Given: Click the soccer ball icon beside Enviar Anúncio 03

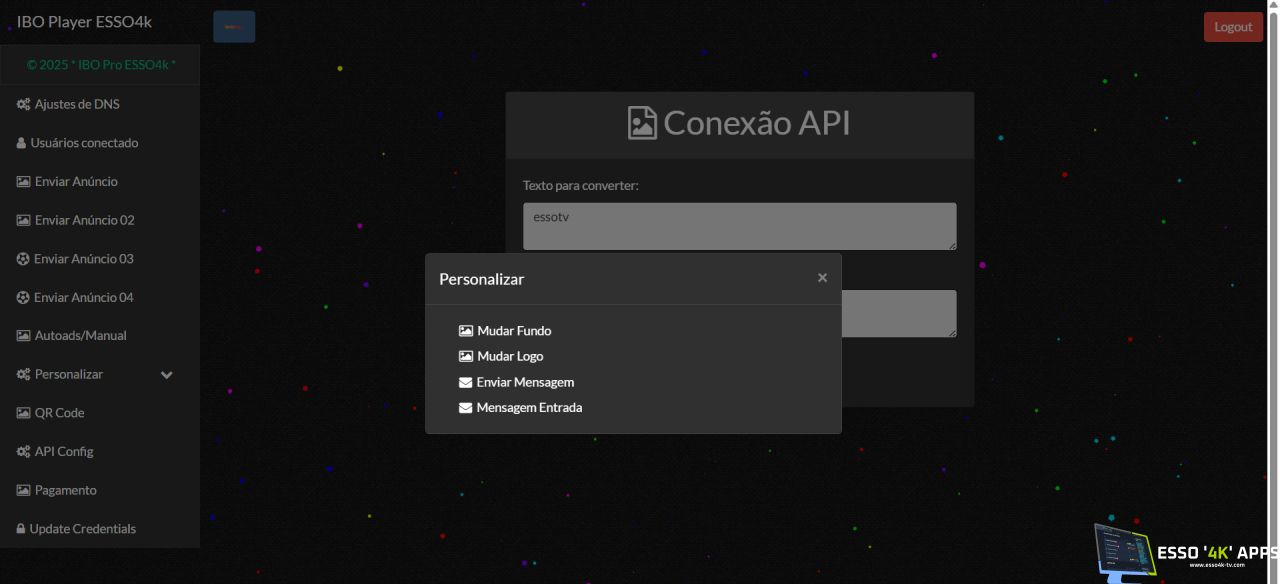Looking at the screenshot, I should coord(23,259).
